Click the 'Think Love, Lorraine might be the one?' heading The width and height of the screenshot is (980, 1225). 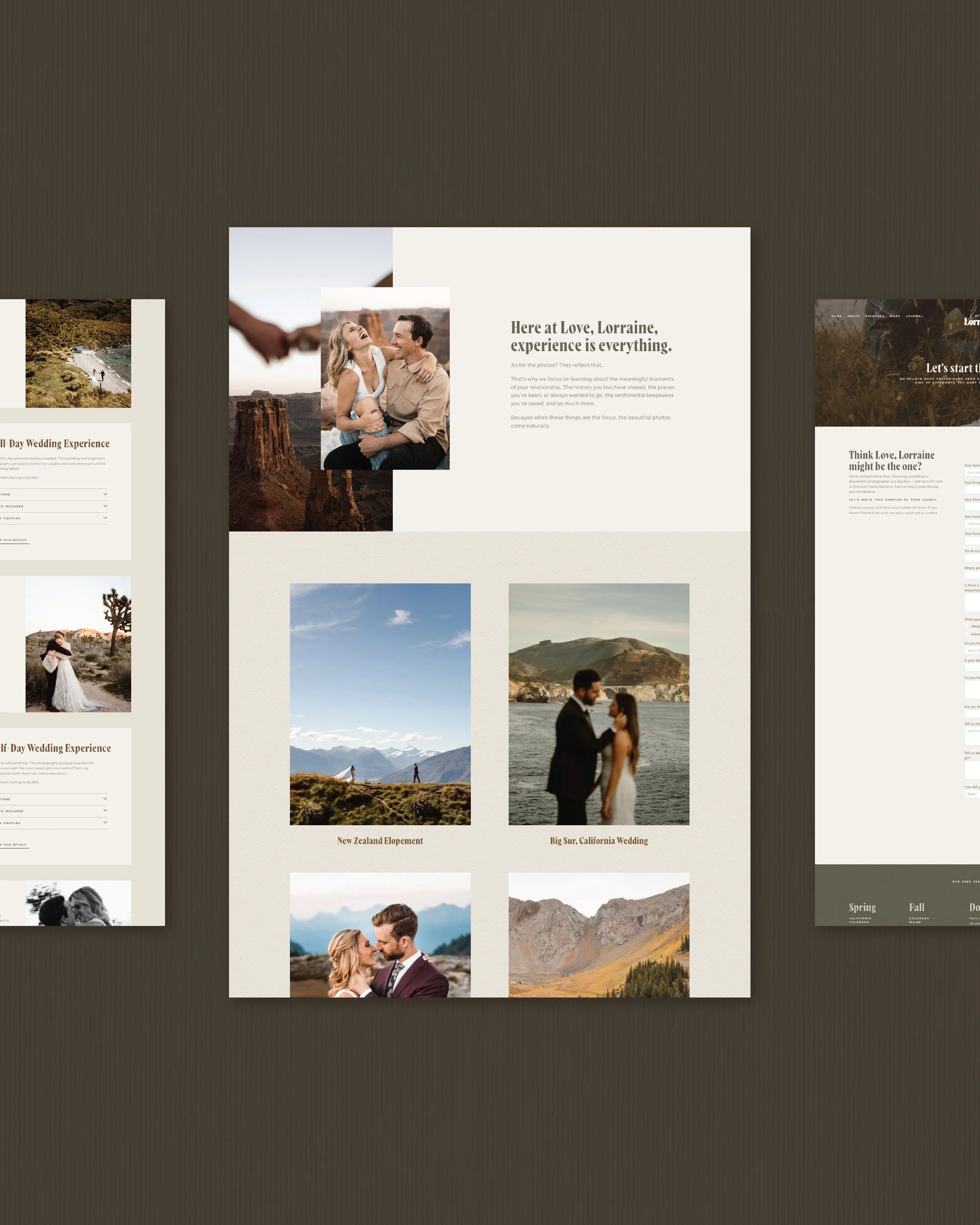click(891, 460)
